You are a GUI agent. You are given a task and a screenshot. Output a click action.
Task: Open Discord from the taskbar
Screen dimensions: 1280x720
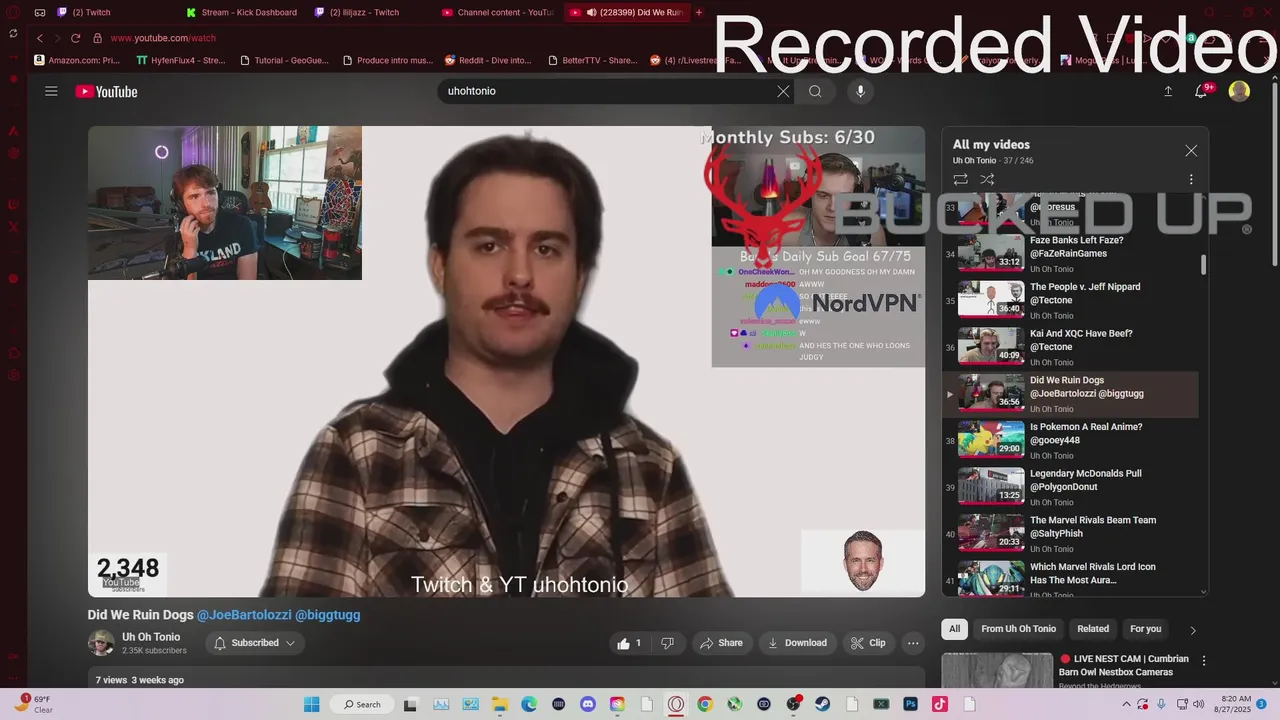(x=588, y=704)
